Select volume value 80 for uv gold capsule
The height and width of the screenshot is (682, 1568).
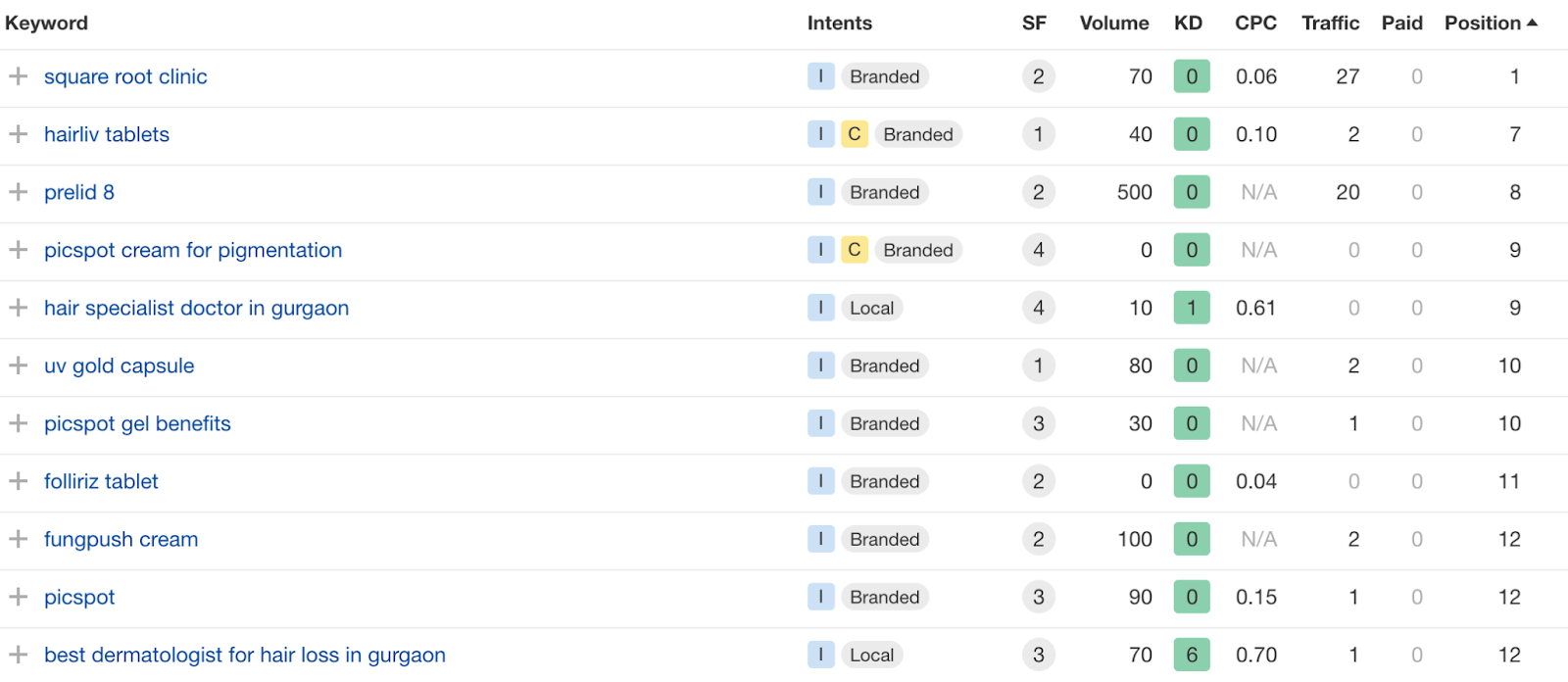click(x=1141, y=365)
